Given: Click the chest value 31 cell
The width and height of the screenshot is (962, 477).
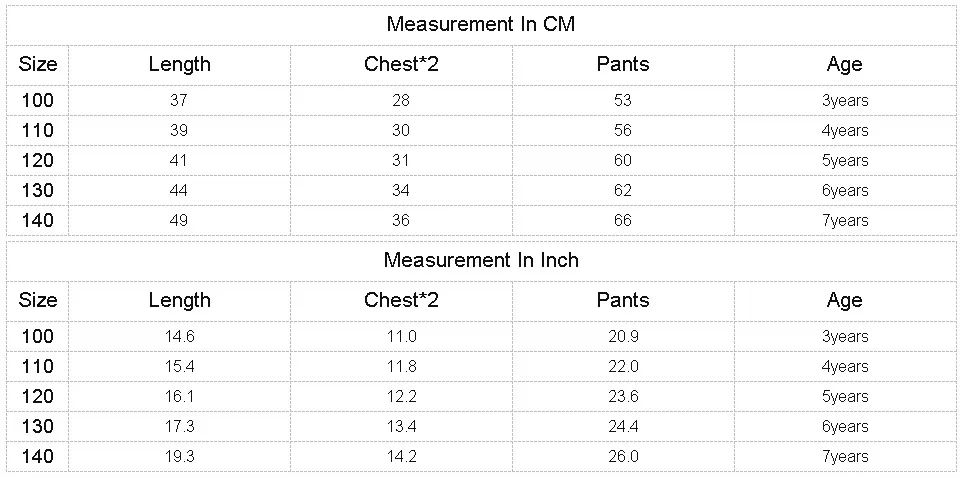Looking at the screenshot, I should tap(401, 160).
